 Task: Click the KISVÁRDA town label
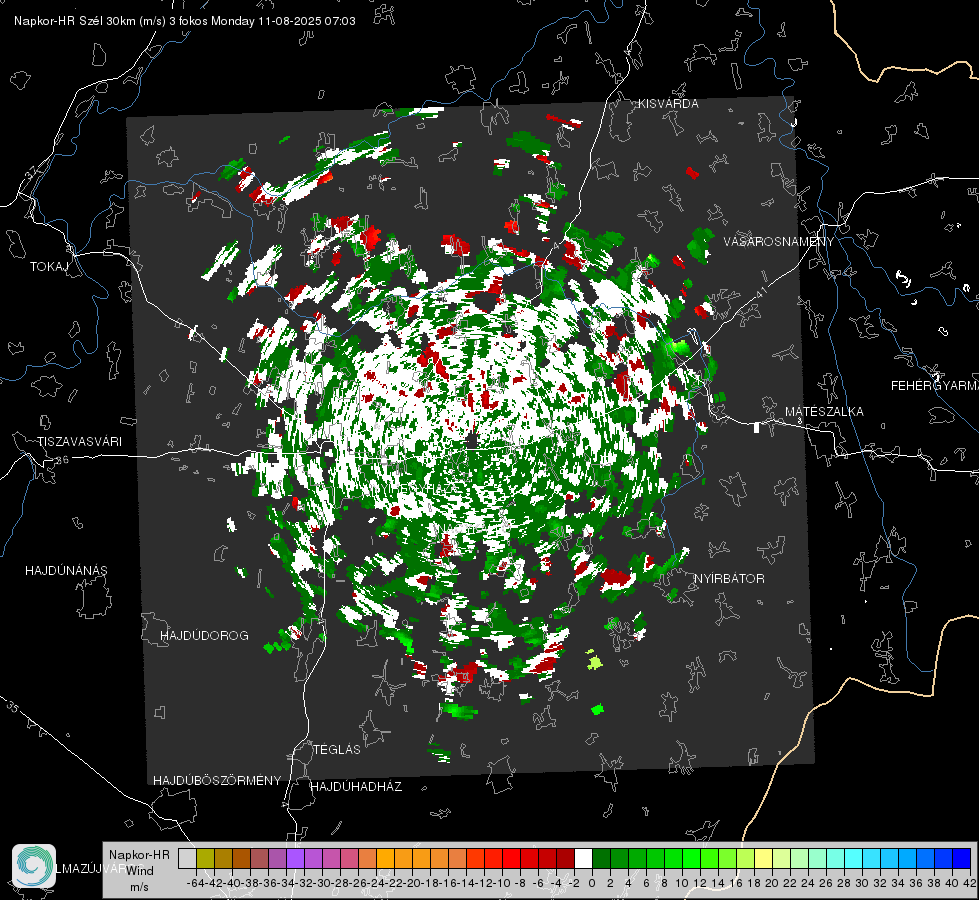pyautogui.click(x=668, y=104)
